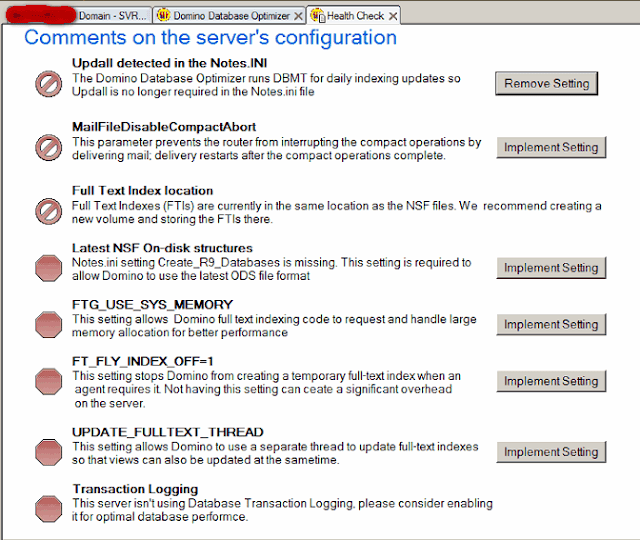Close the Health Check tab
The image size is (640, 540).
[x=393, y=16]
